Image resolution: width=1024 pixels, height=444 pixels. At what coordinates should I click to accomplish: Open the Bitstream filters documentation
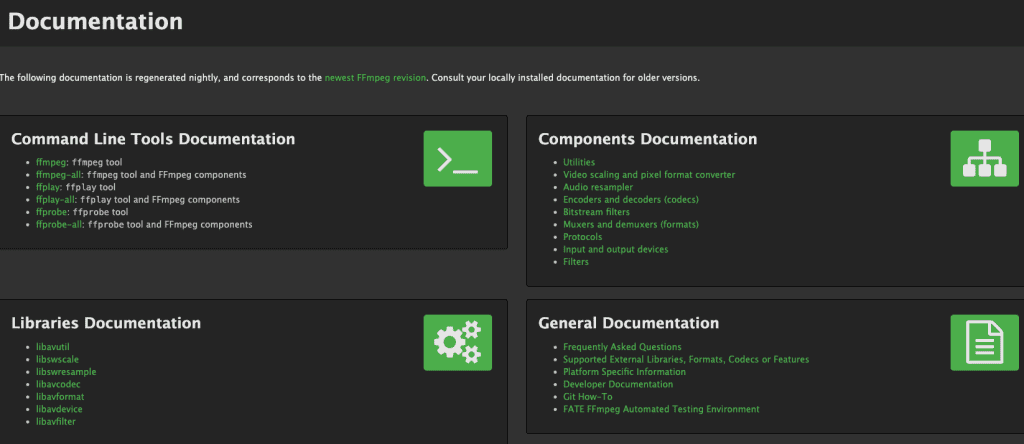[596, 212]
